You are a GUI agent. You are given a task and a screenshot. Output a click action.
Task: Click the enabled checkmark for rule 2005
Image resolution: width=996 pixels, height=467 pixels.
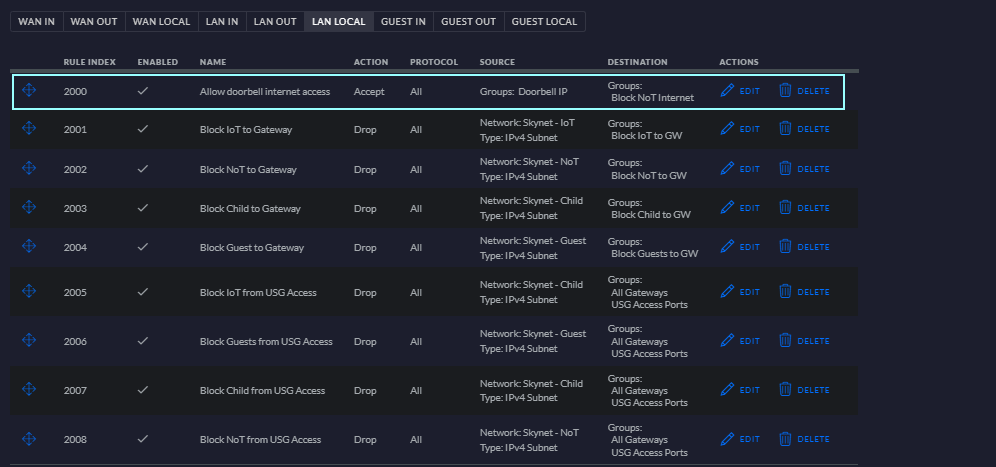pos(143,292)
